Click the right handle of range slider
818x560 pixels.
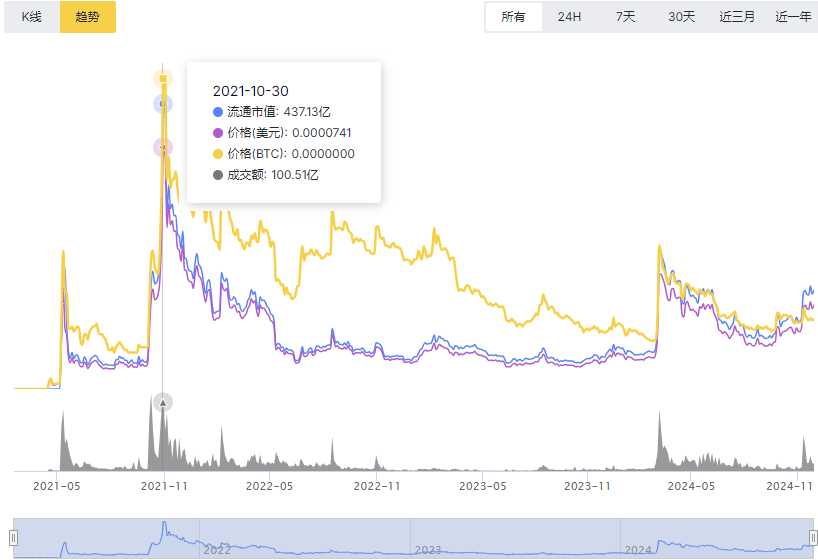point(813,538)
